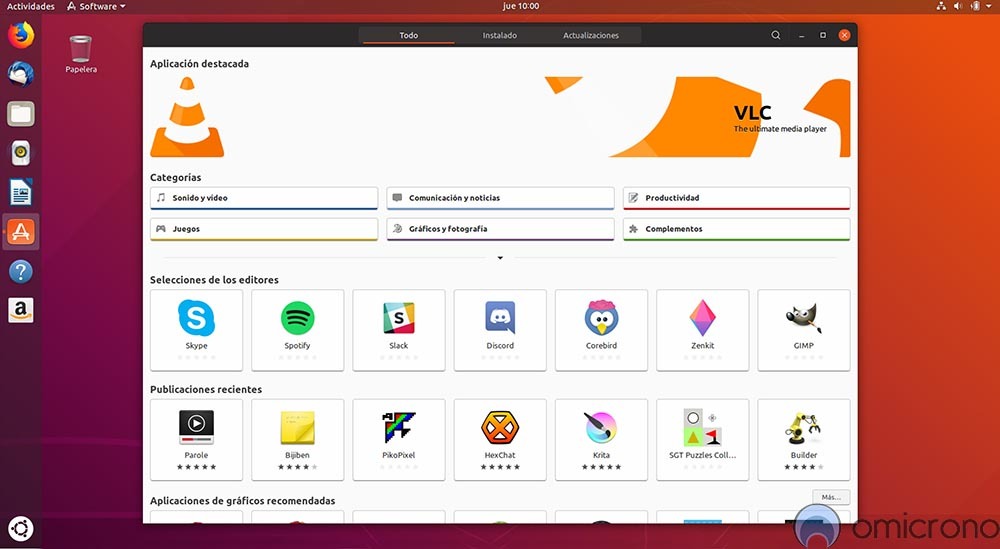
Task: Open Files manager from the dock
Action: [x=21, y=113]
